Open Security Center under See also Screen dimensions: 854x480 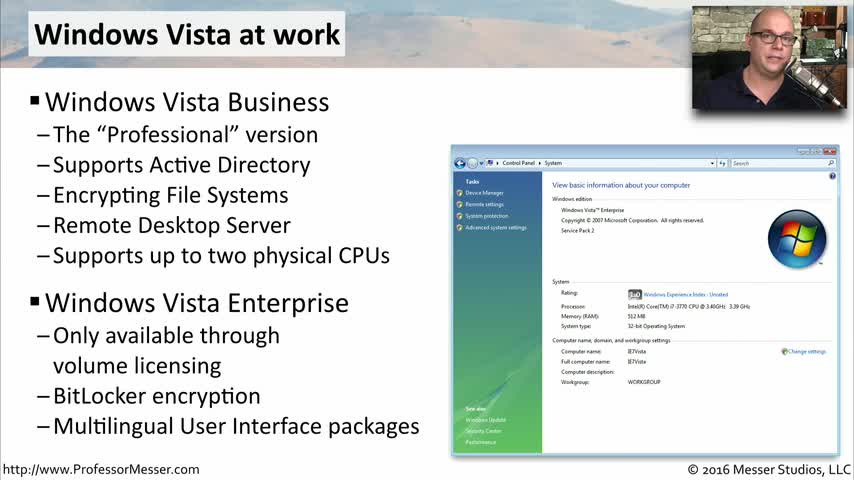(x=483, y=431)
